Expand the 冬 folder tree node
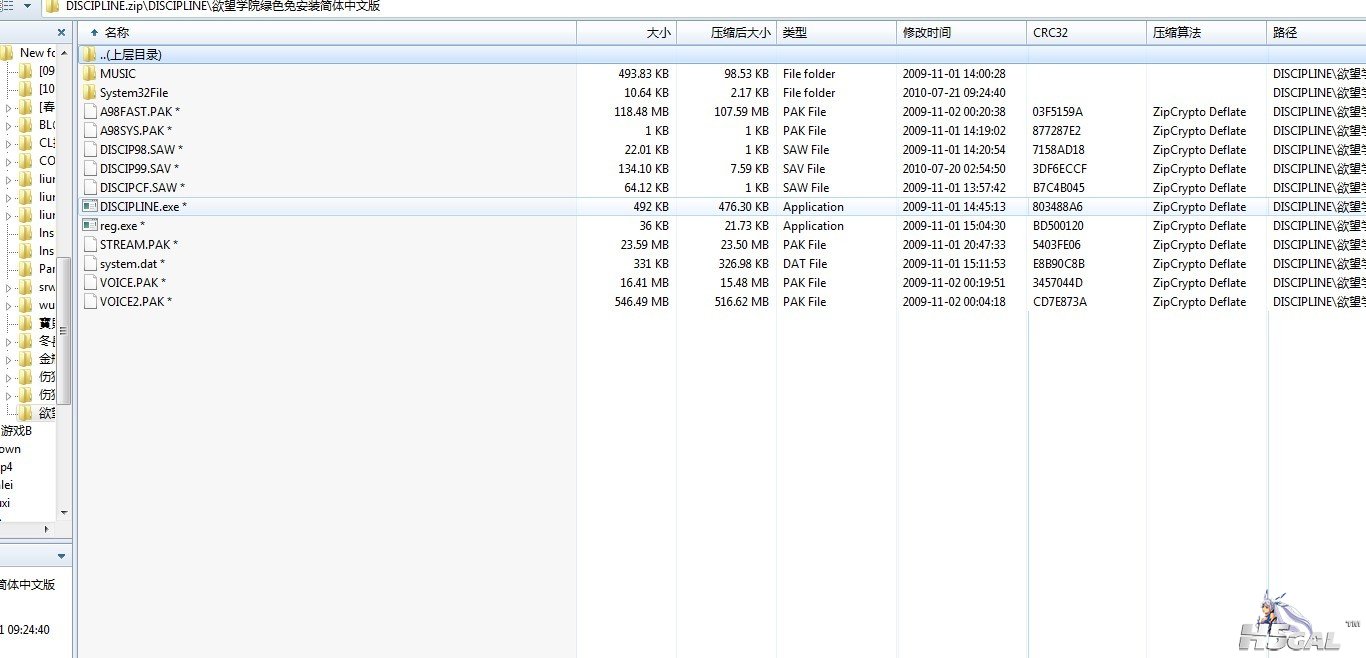The height and width of the screenshot is (658, 1366). point(9,341)
